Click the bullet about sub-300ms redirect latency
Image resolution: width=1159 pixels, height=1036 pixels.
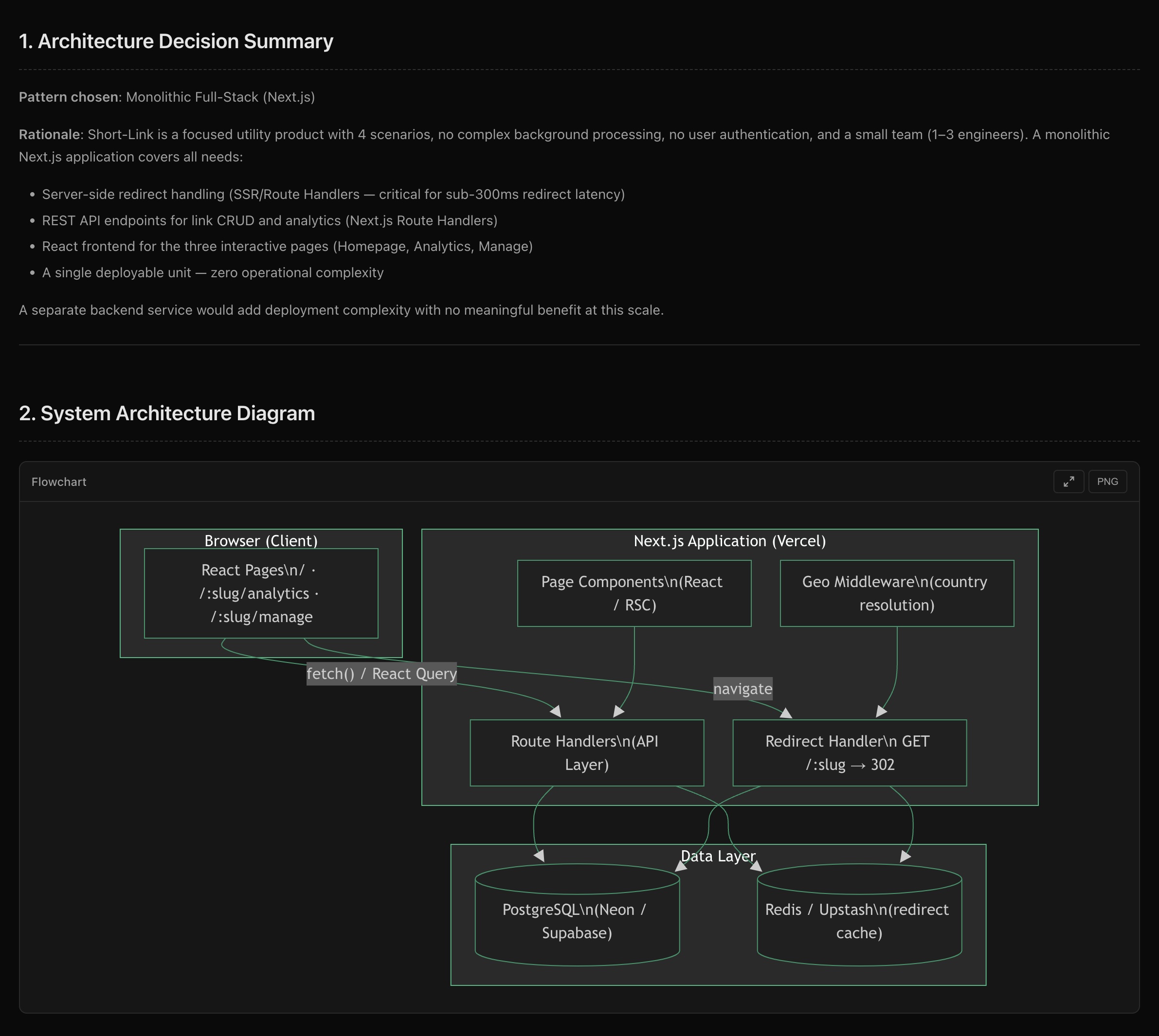tap(333, 194)
